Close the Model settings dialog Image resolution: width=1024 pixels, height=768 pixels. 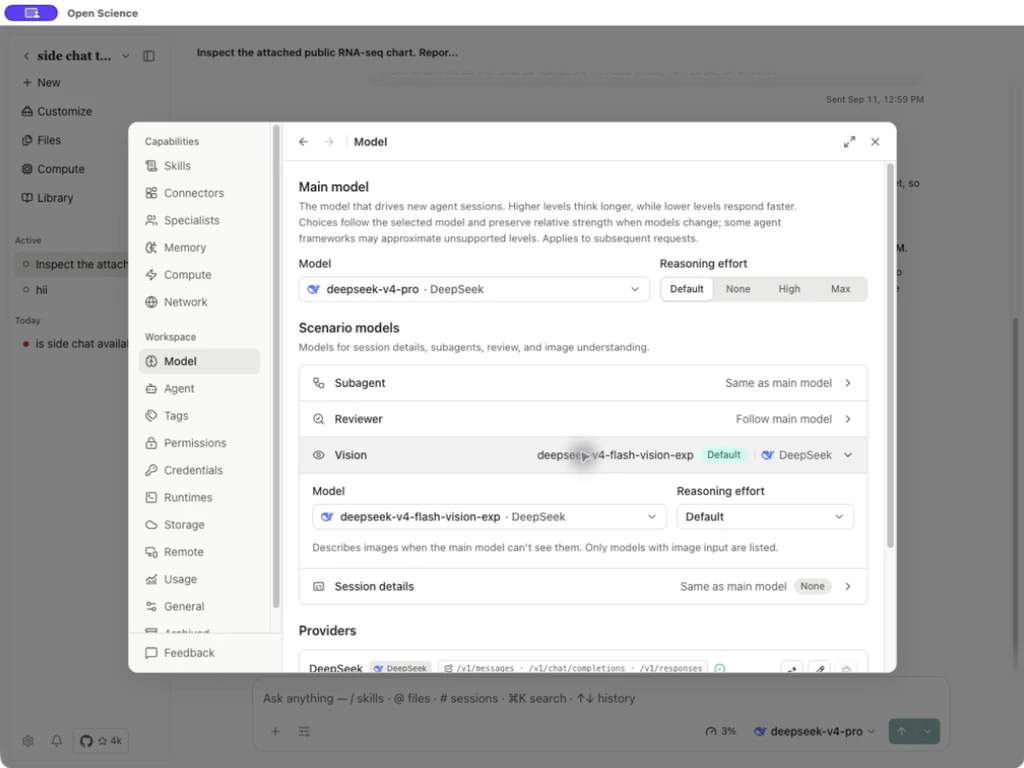pos(875,142)
